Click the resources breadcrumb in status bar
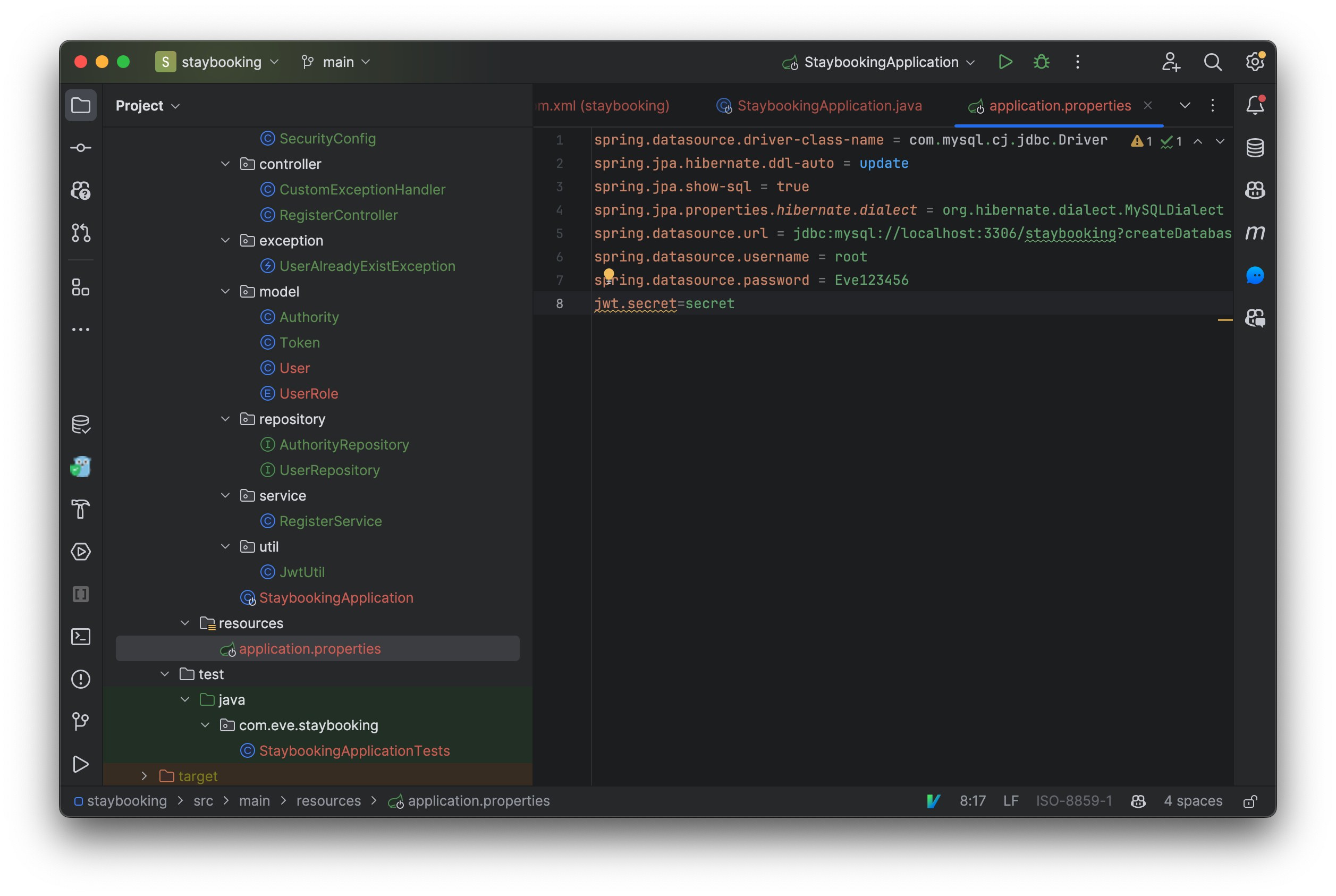Screen dimensions: 1336x896 328,800
